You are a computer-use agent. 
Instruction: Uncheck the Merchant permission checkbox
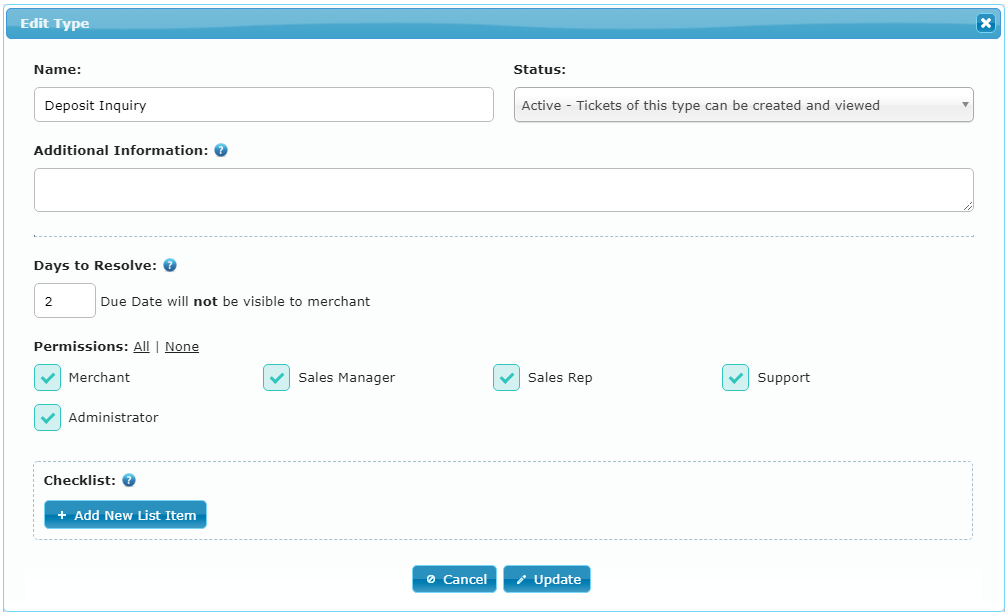point(48,378)
